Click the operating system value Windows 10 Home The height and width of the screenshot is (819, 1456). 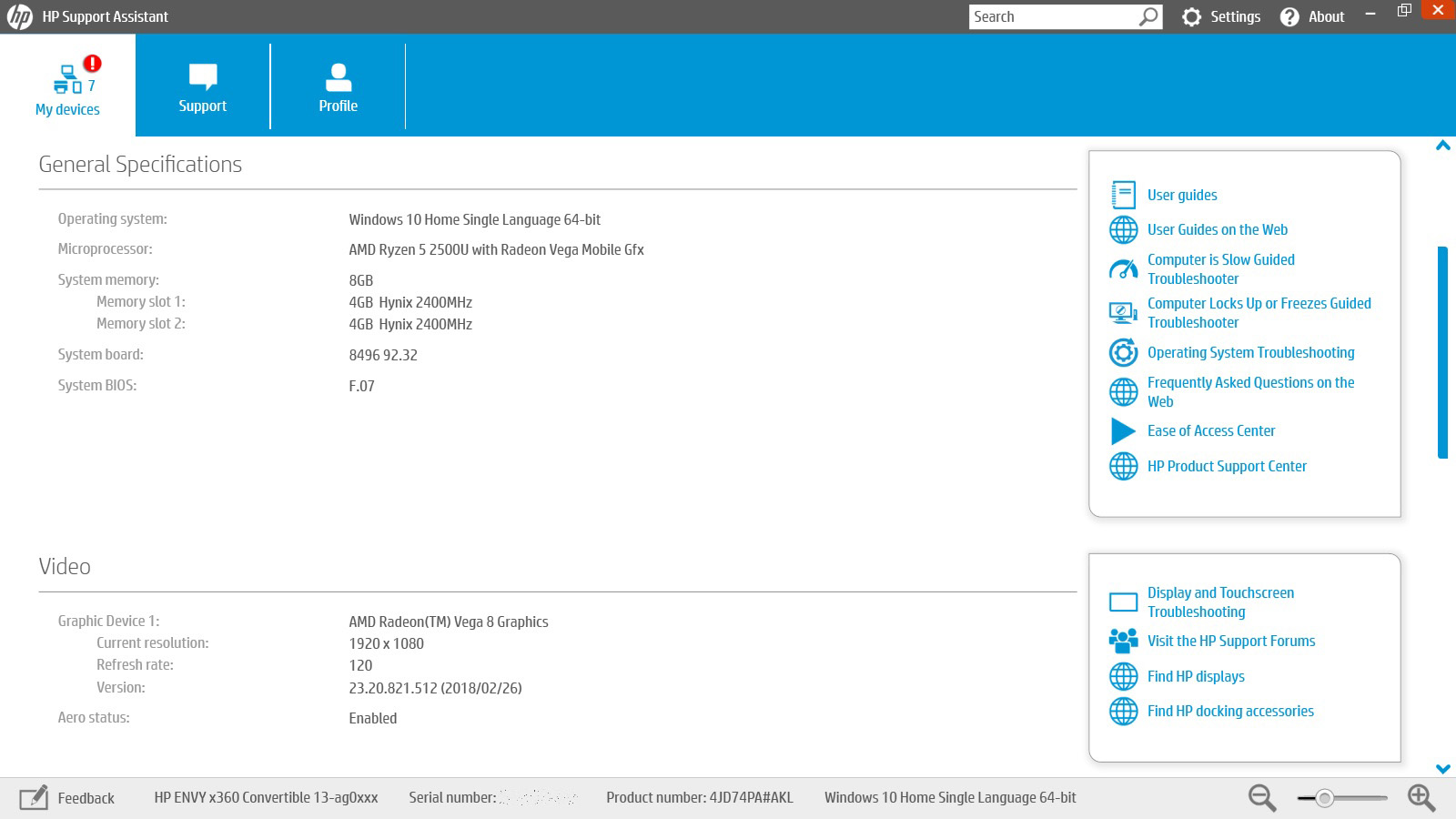tap(474, 219)
